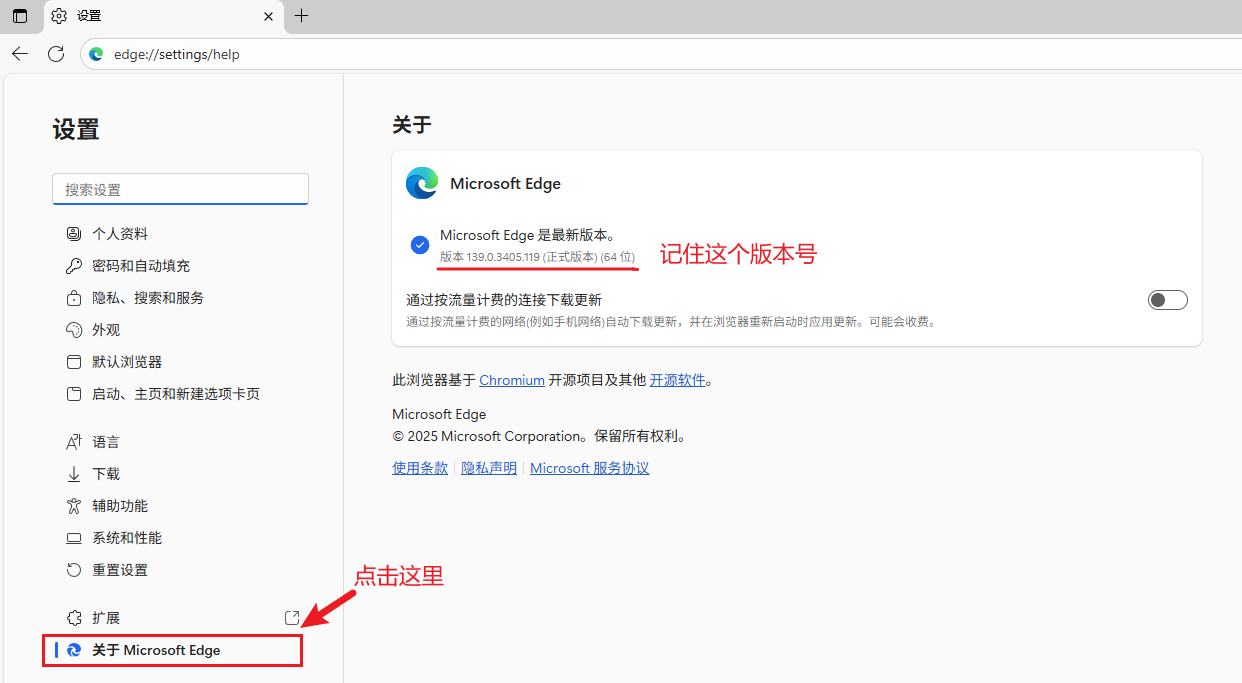The image size is (1242, 683).
Task: Click the icon beside 启动、主页和新建选项卡页
Action: (73, 394)
